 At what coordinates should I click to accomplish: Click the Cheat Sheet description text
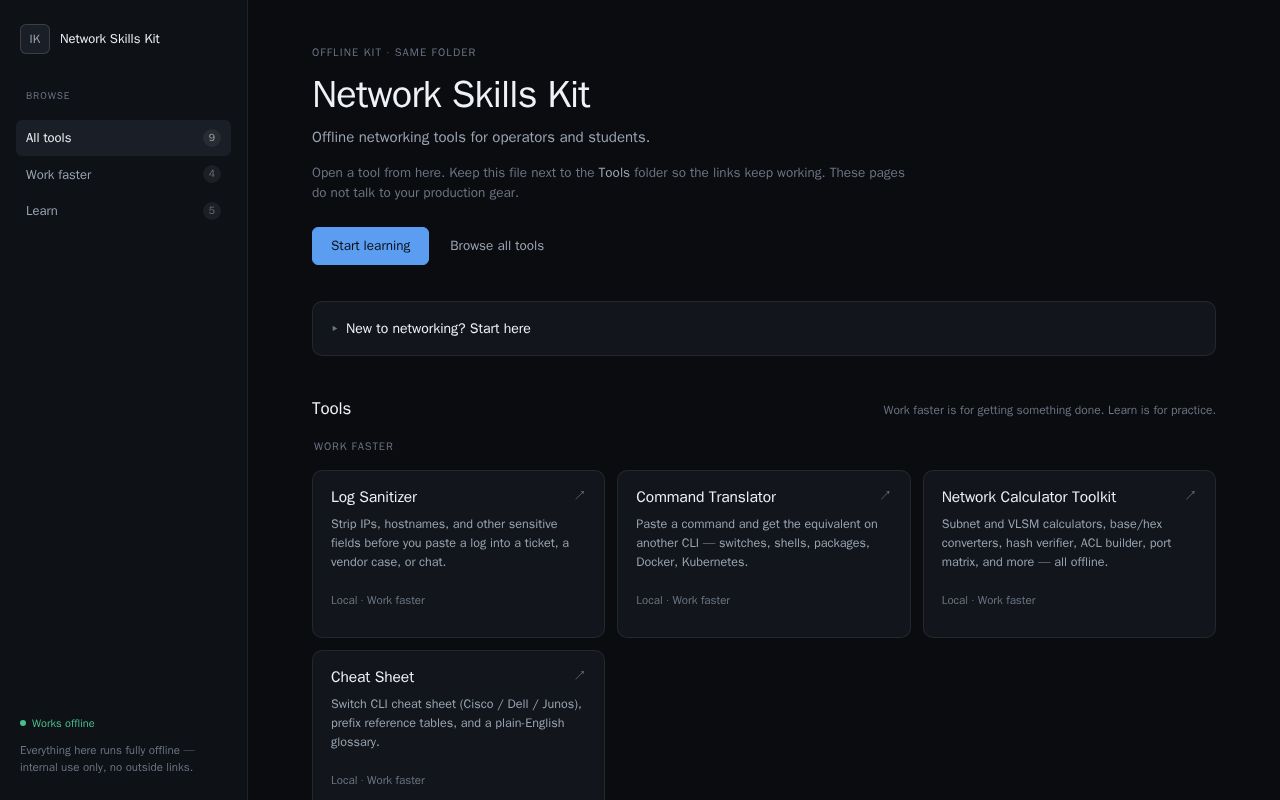tap(456, 723)
